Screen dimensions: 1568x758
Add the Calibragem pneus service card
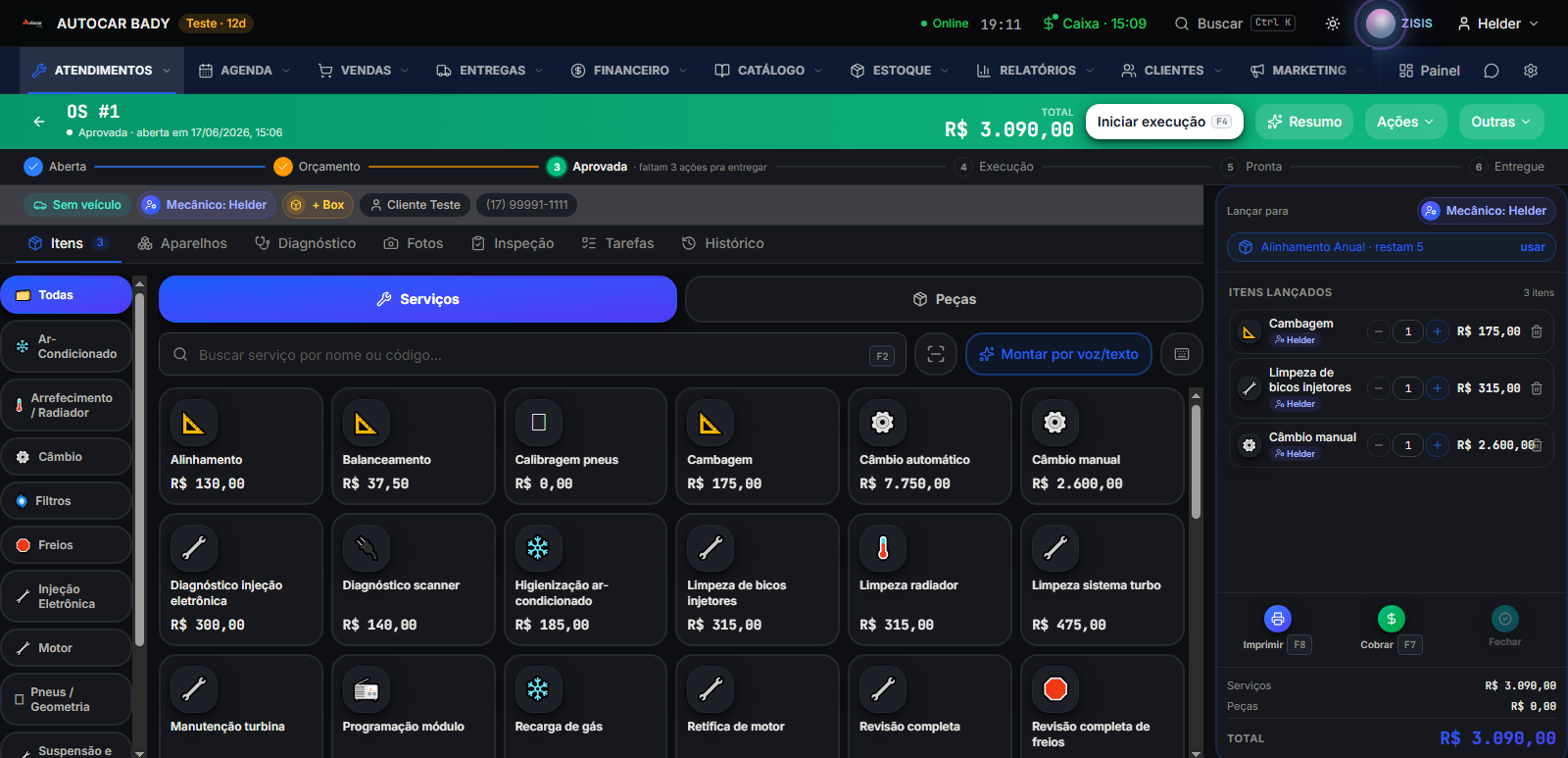[585, 446]
